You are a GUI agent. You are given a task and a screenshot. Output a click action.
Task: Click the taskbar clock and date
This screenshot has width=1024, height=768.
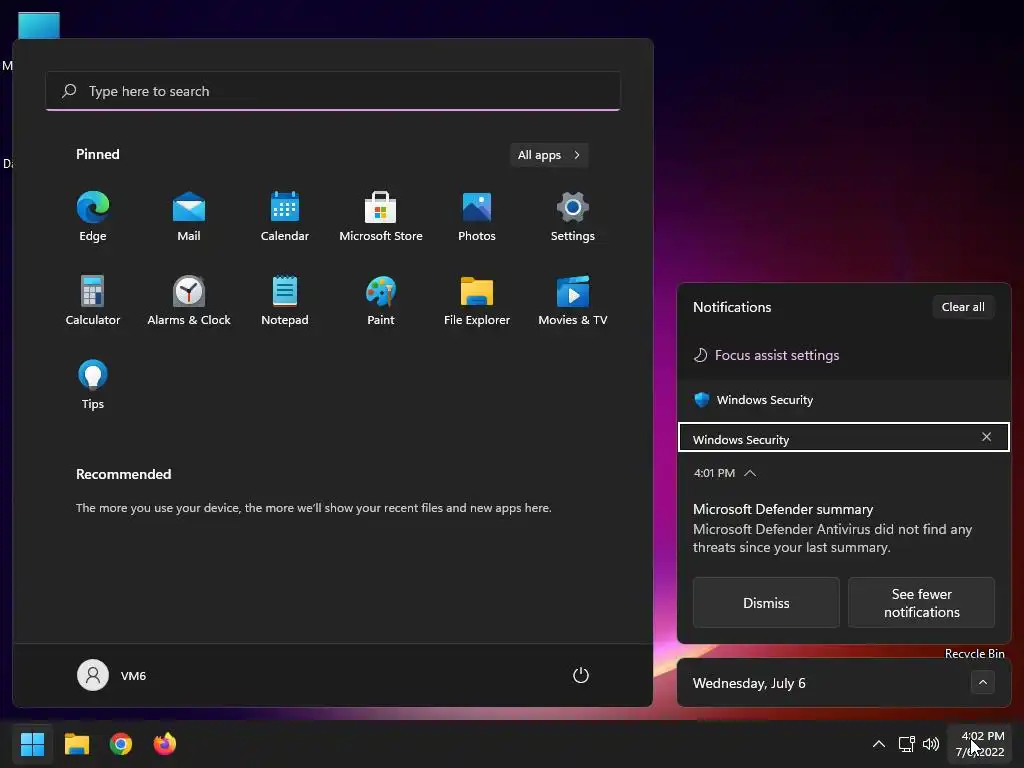[980, 744]
